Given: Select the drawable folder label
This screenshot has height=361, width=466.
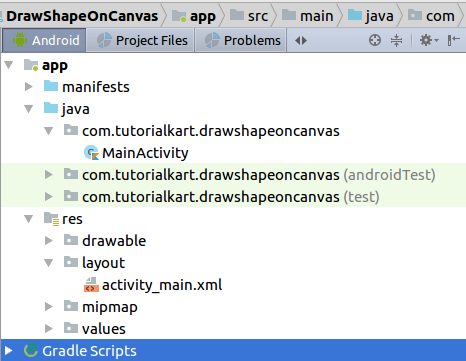Looking at the screenshot, I should point(114,241).
